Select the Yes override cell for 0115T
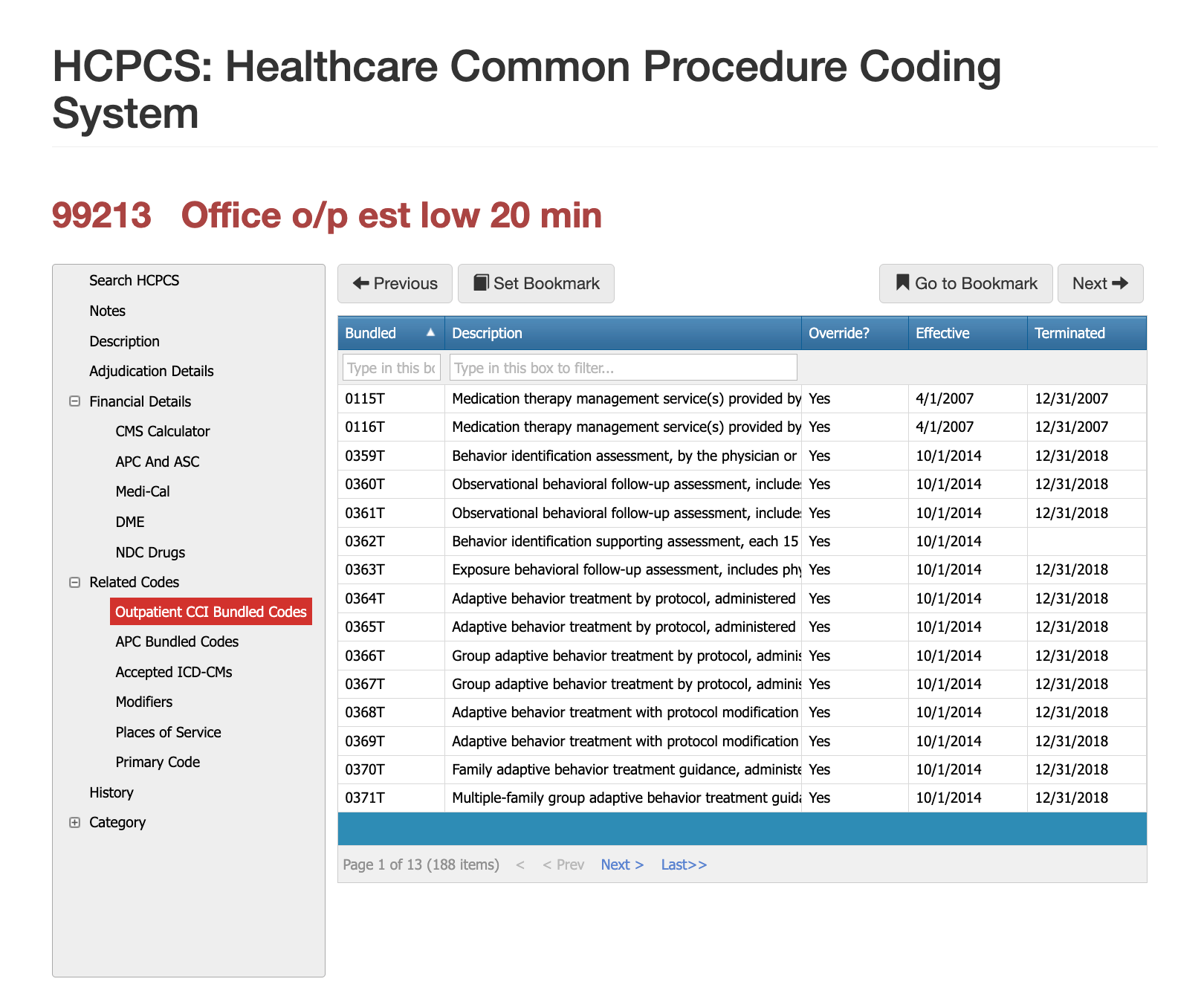The width and height of the screenshot is (1204, 999). coord(853,398)
